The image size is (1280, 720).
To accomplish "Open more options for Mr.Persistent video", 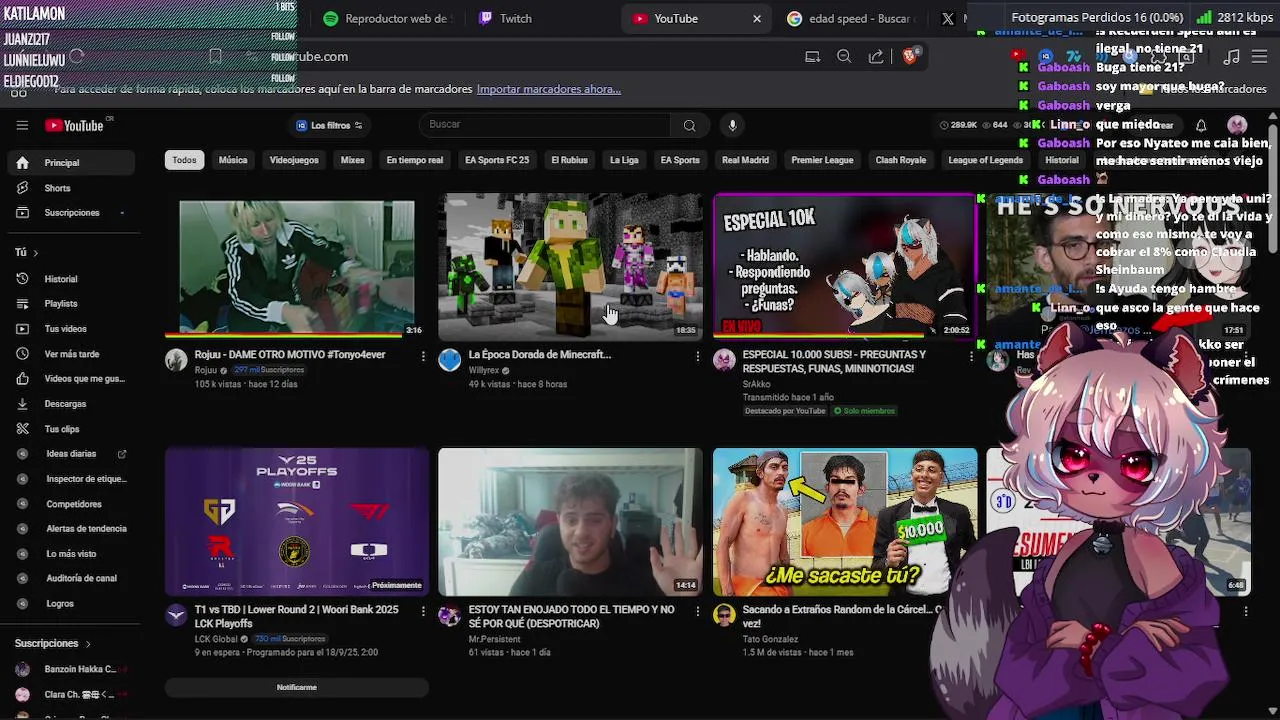I will coord(697,611).
